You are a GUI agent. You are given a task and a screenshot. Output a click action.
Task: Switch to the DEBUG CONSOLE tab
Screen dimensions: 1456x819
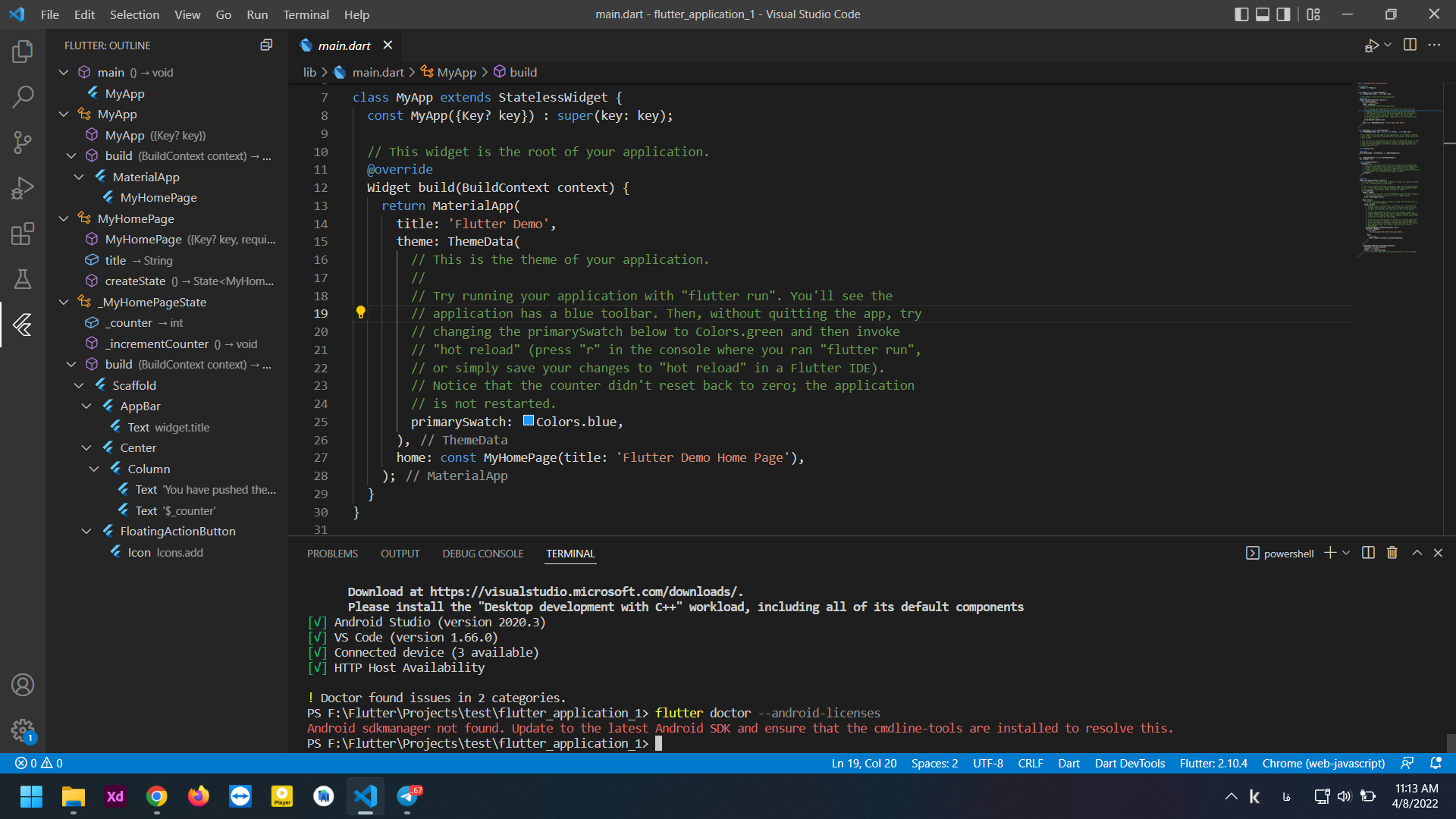(483, 554)
